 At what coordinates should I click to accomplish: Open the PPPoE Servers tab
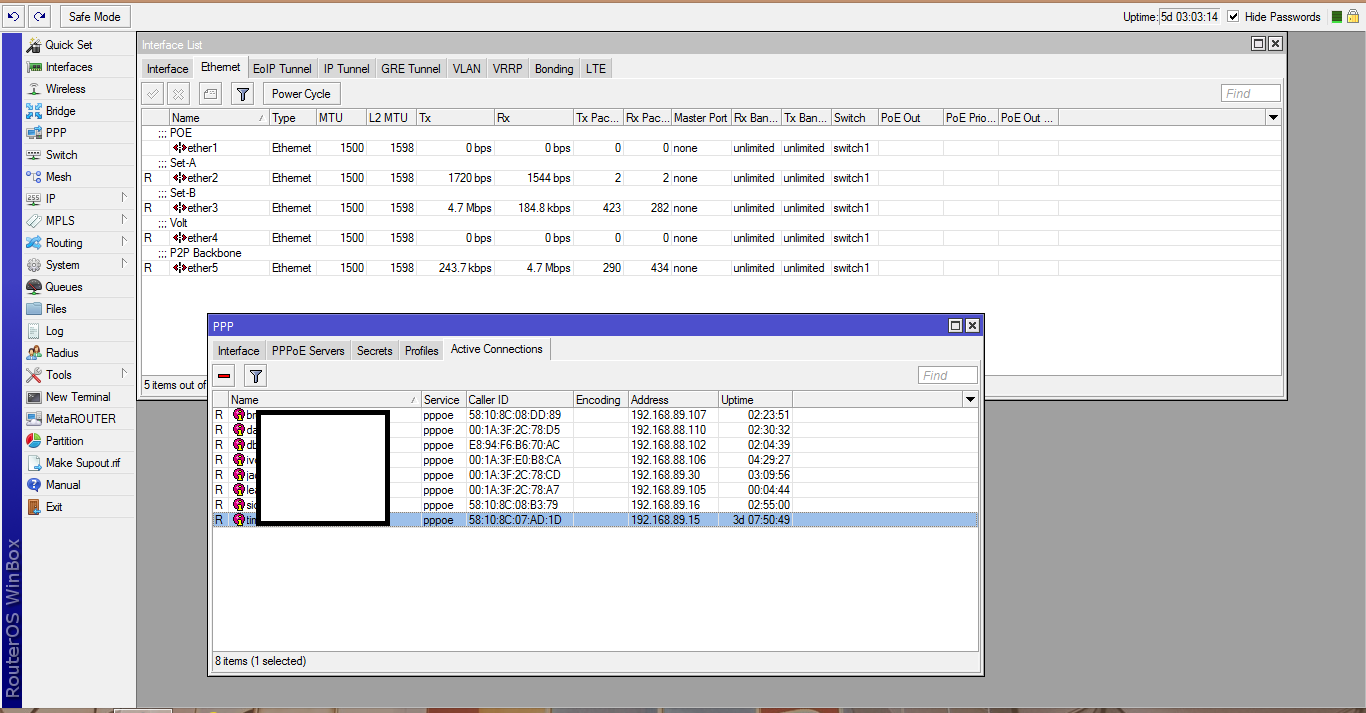308,351
